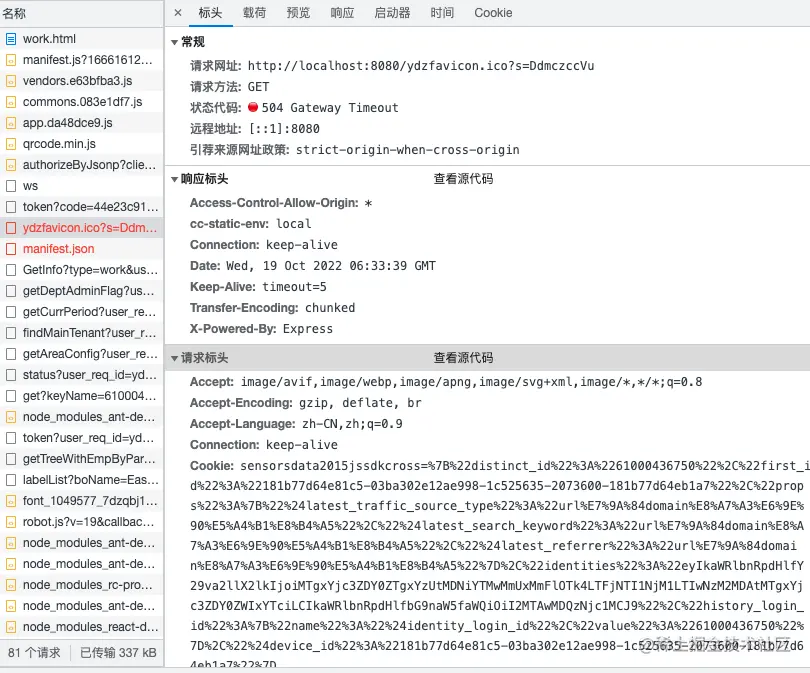
Task: Collapse the 常规 section
Action: click(175, 42)
